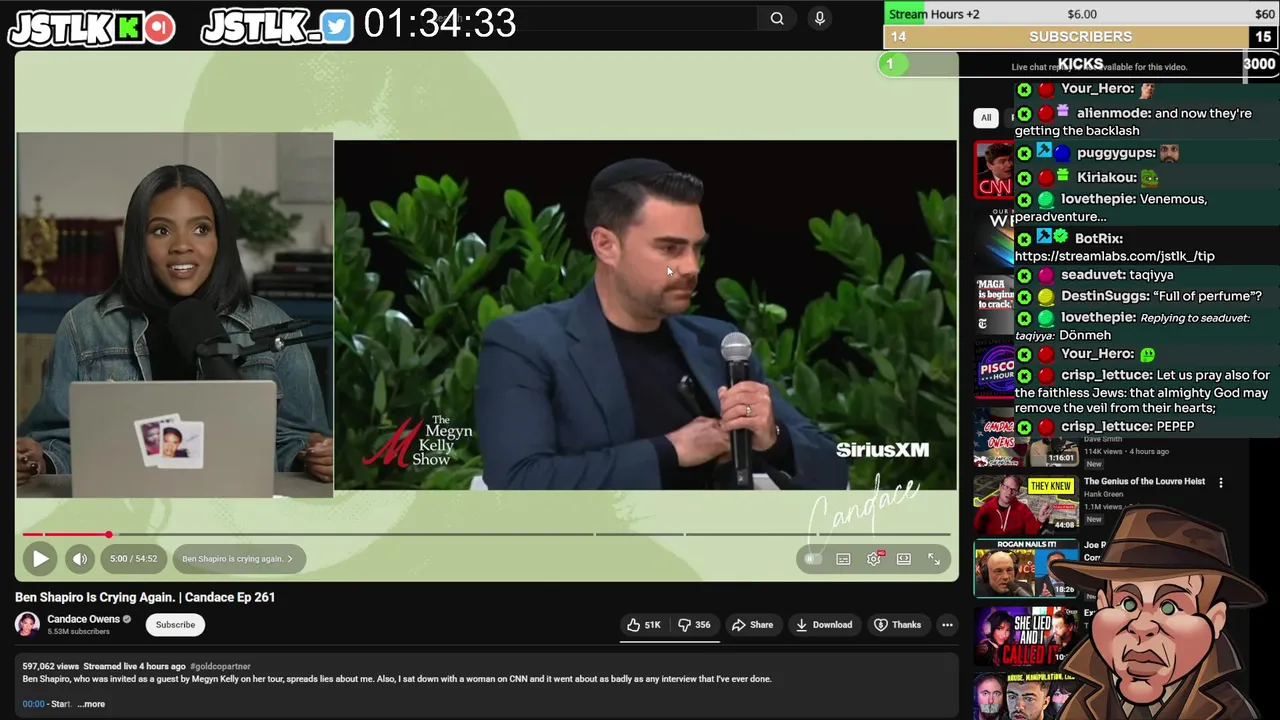Expand the 'Ben Shapiro is crying again.' chapter
Image resolution: width=1280 pixels, height=720 pixels.
coord(237,559)
